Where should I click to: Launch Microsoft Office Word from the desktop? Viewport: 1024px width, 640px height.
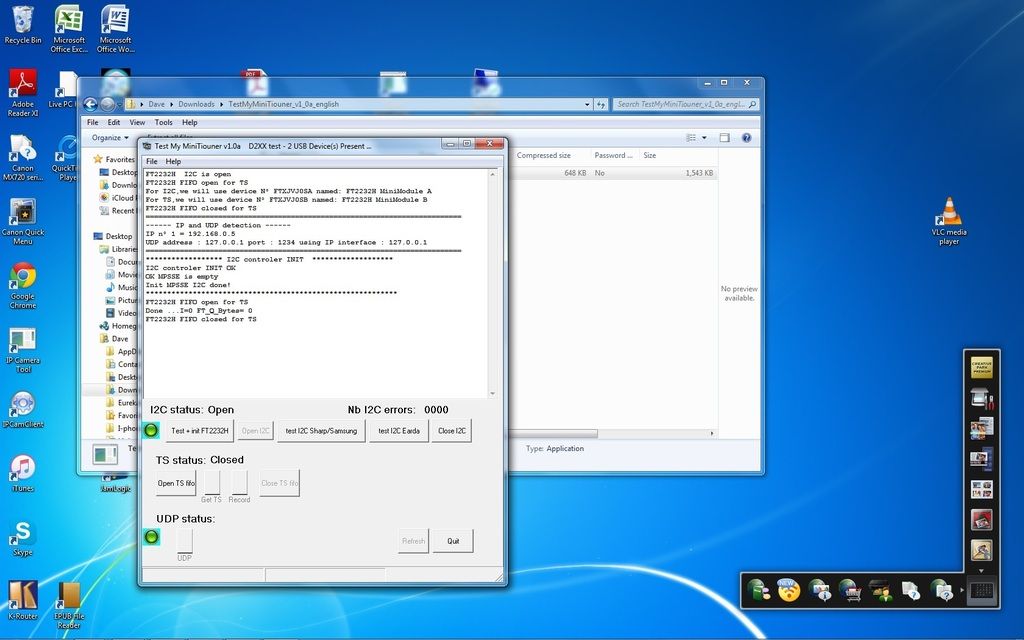(x=116, y=29)
